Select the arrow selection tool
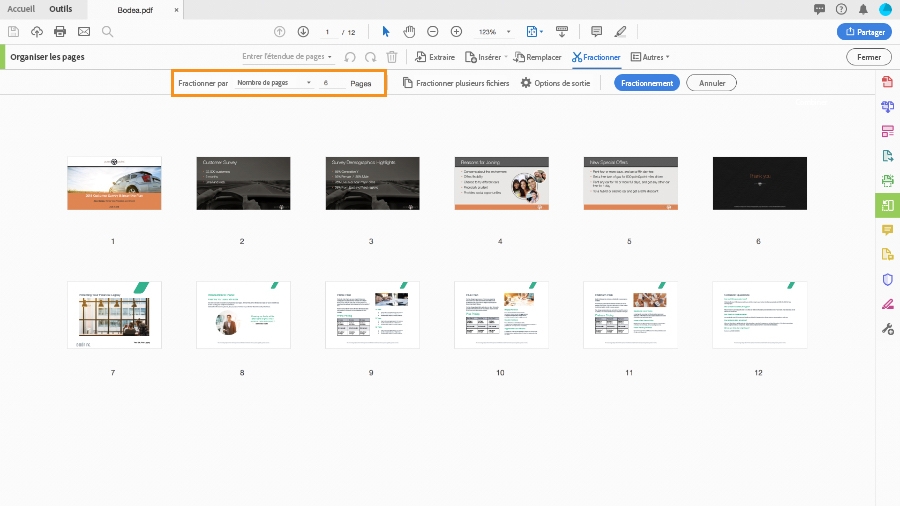900x506 pixels. pyautogui.click(x=386, y=32)
